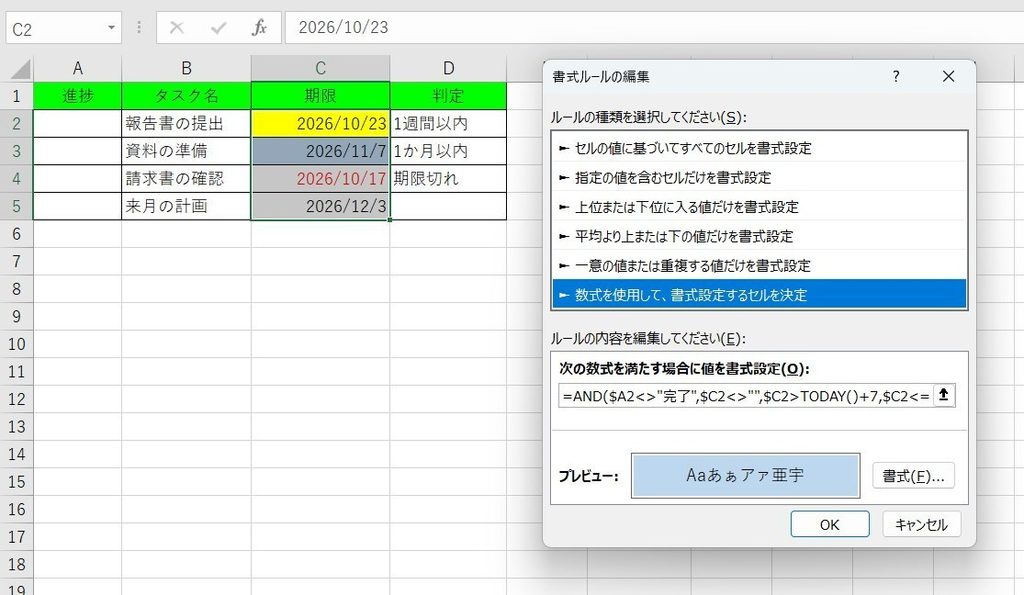Click header cell 判定
The width and height of the screenshot is (1024, 595).
point(448,96)
